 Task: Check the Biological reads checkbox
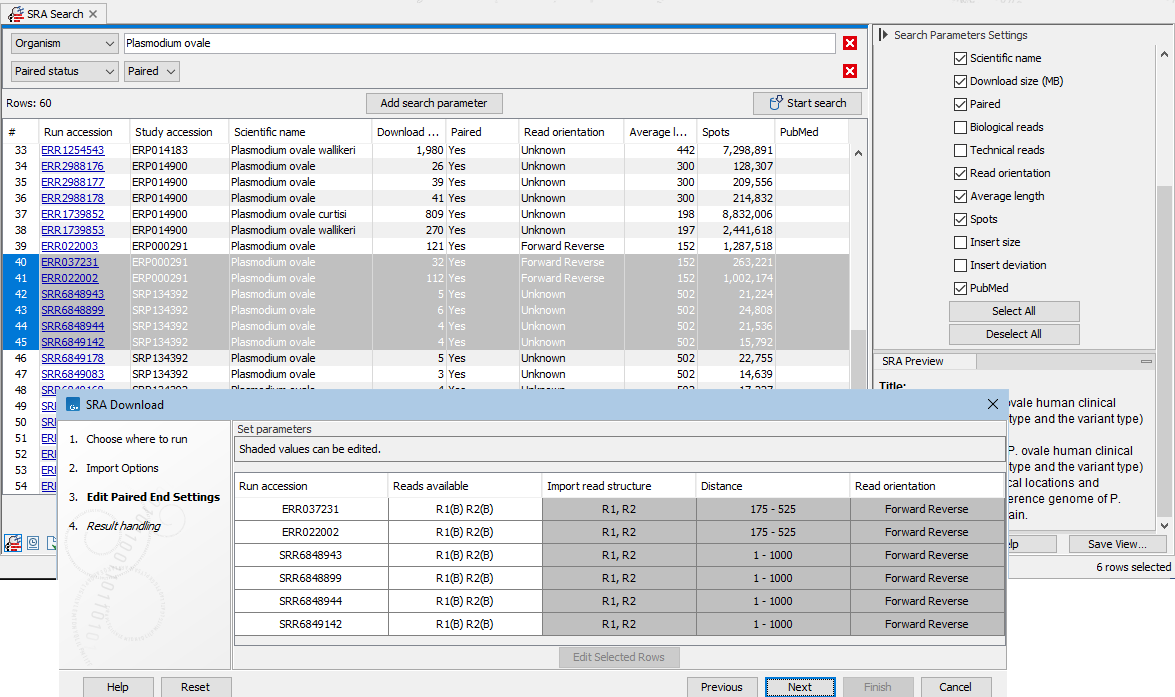960,127
